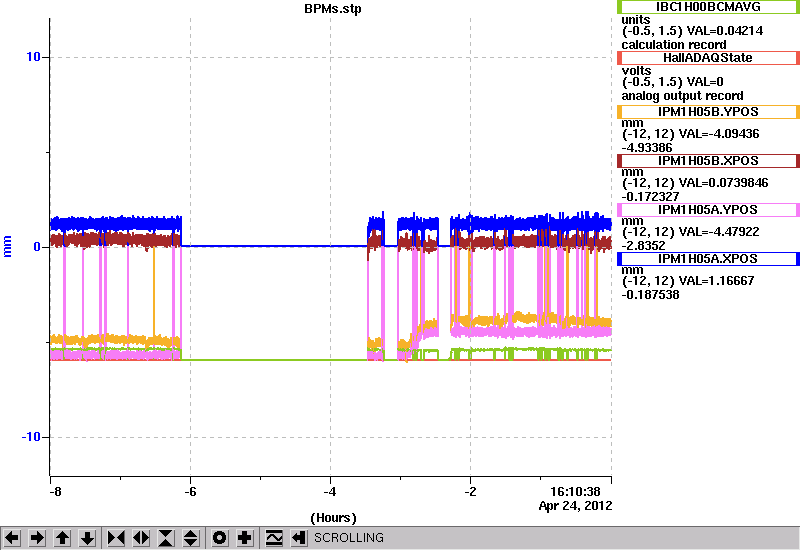Shift the plot up with the up arrow

click(x=62, y=538)
